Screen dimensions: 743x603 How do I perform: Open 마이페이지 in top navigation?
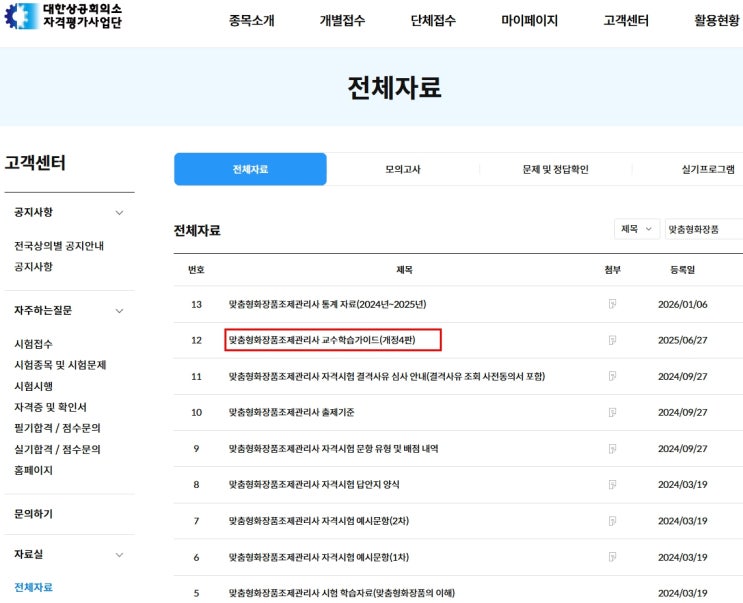point(529,20)
